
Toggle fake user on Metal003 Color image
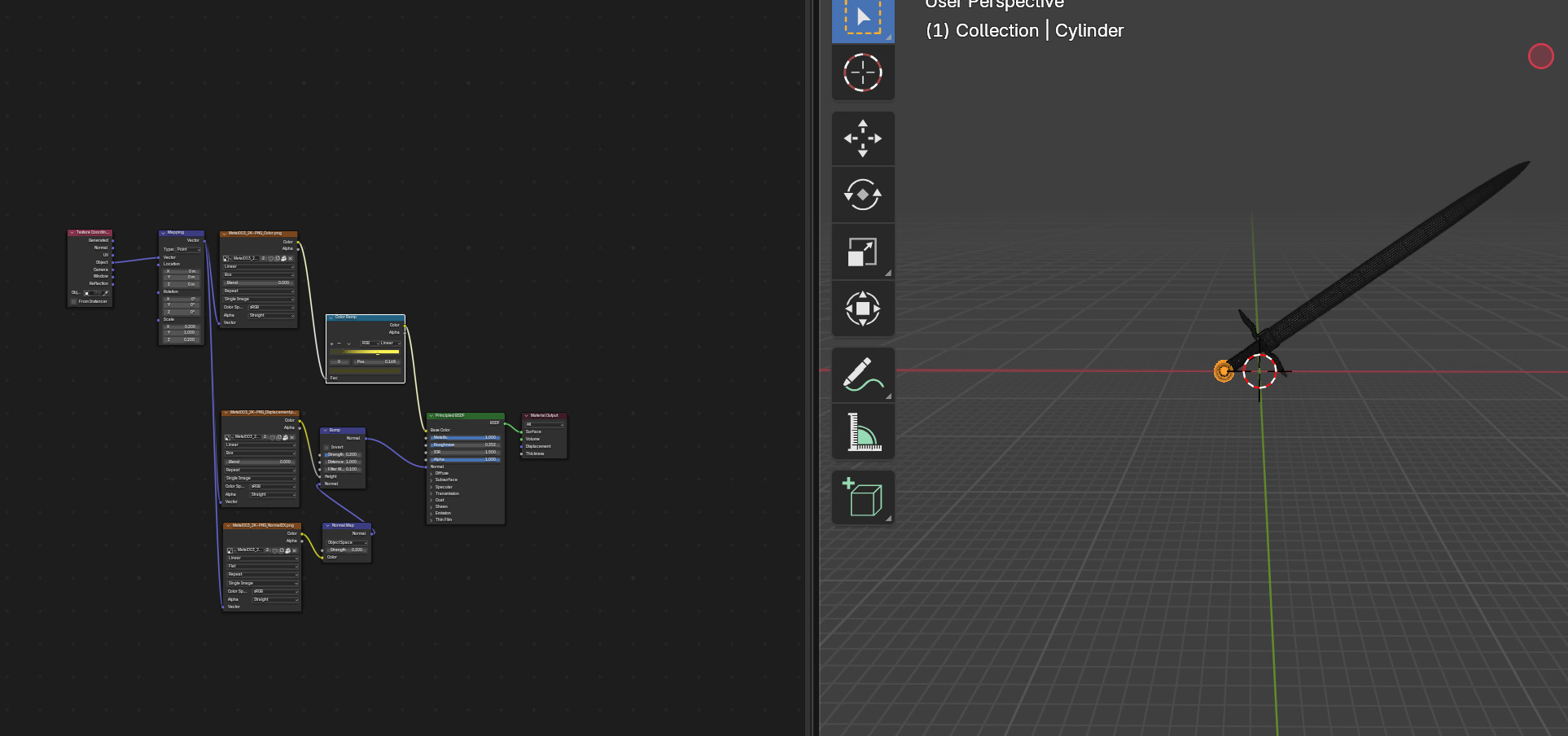(271, 258)
